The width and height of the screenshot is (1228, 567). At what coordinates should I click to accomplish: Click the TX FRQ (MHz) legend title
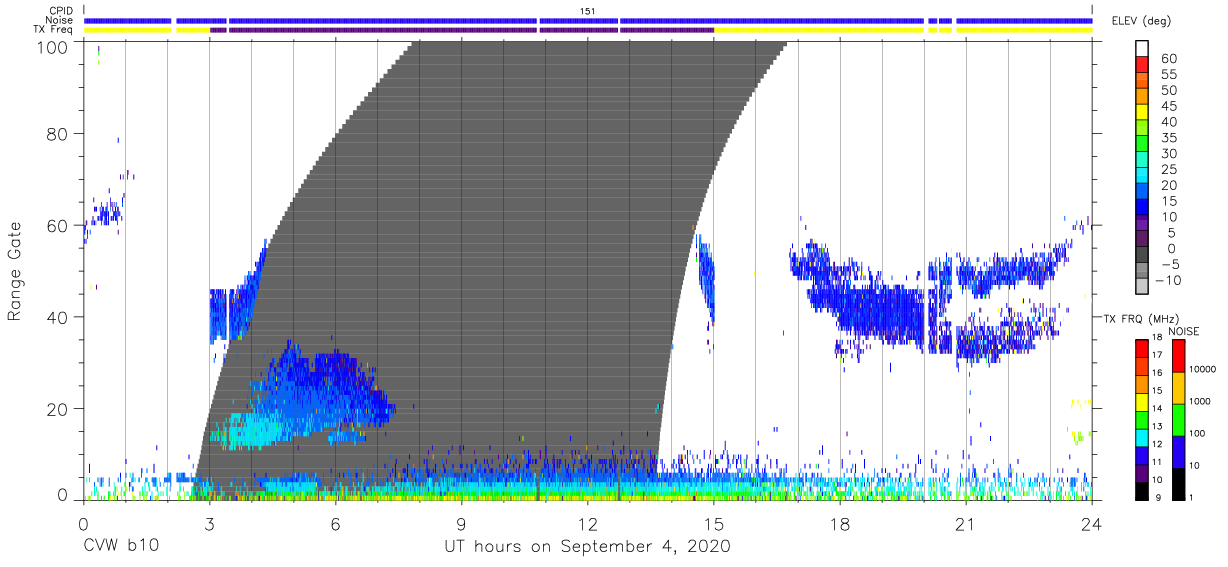pos(1139,318)
